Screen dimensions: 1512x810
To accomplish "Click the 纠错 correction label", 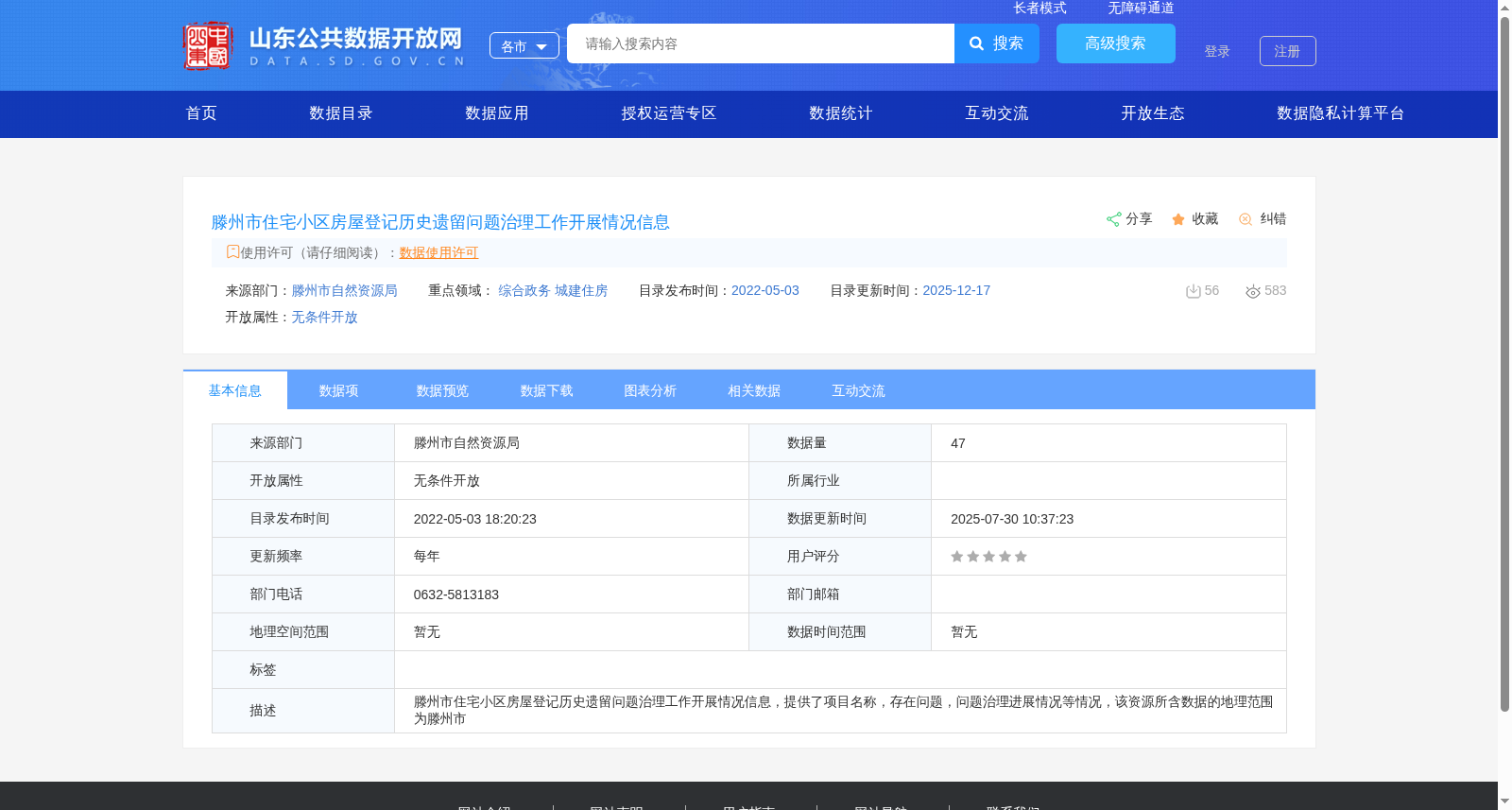I will [1273, 219].
